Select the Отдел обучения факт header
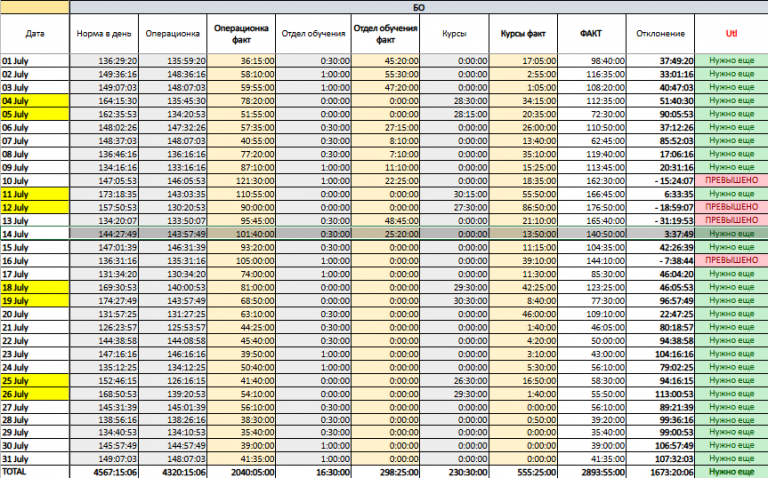Screen dimensions: 768x478 (x=385, y=34)
